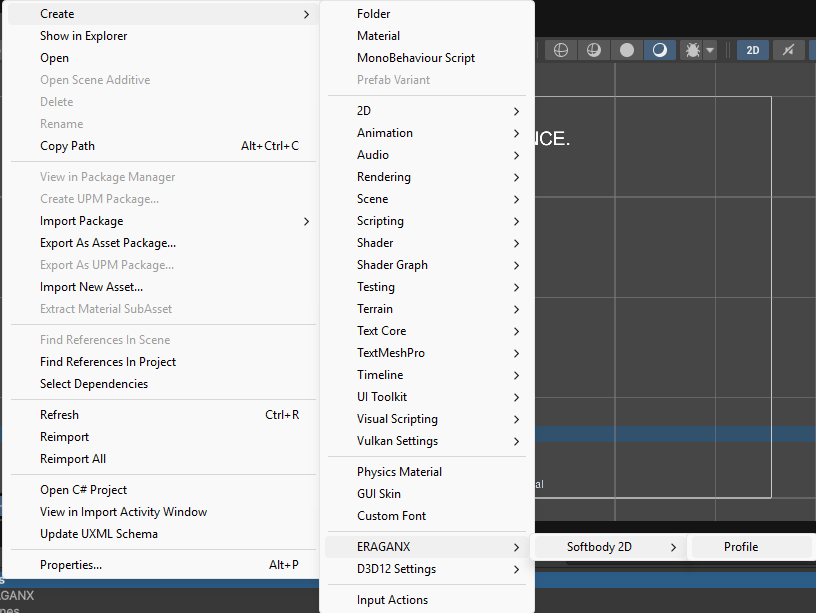Screen dimensions: 816x613
Task: Open Softbody 2D submenu
Action: click(609, 547)
